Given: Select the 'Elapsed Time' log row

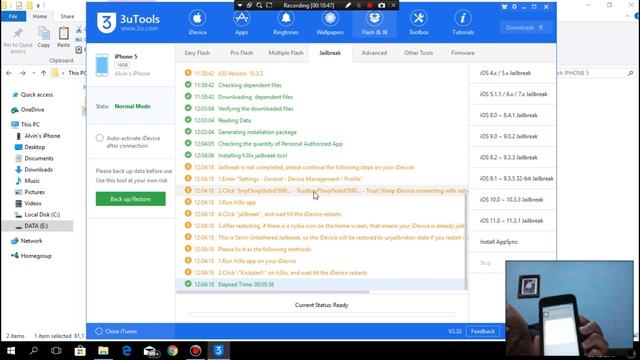Looking at the screenshot, I should [320, 284].
